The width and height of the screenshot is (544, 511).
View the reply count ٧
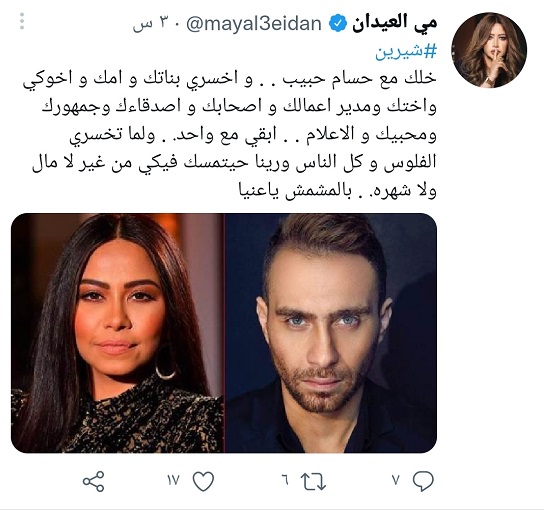coord(396,480)
